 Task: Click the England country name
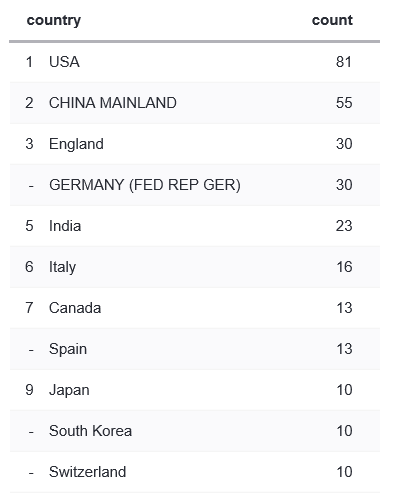[x=76, y=144]
